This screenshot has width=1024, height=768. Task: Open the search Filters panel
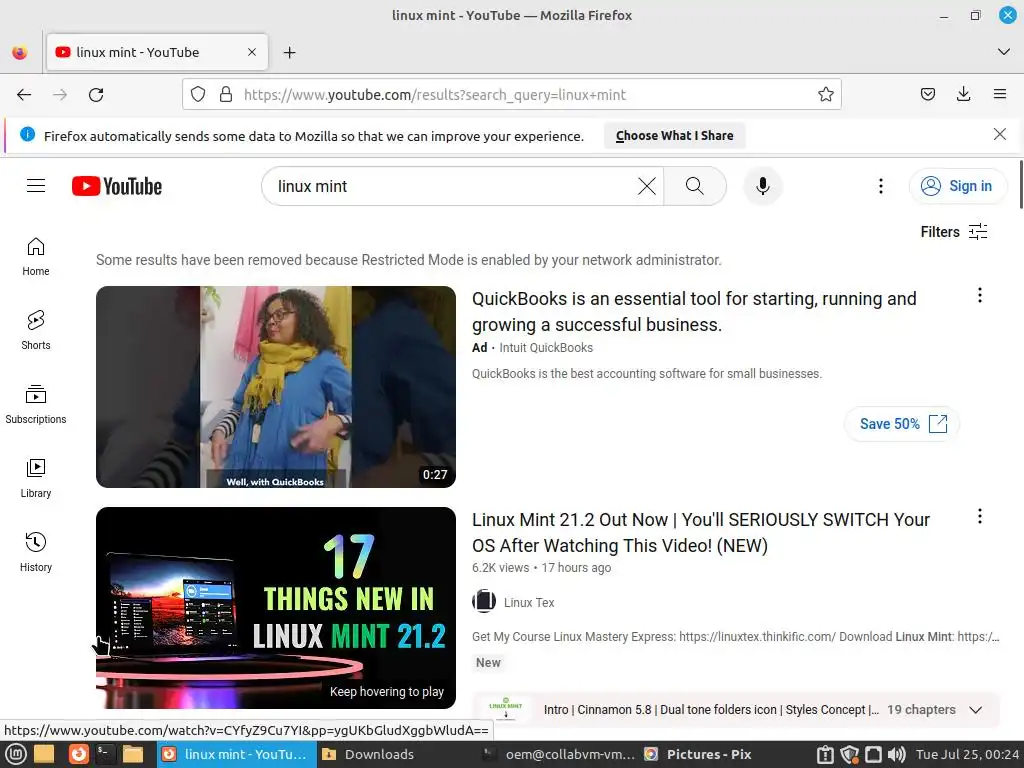pyautogui.click(x=953, y=232)
